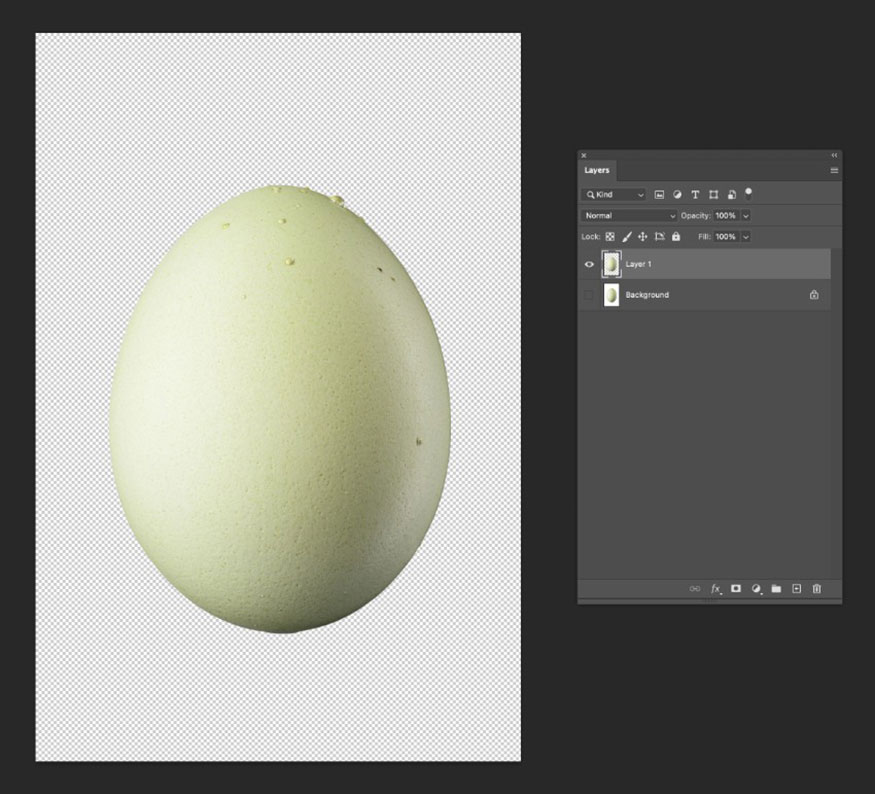Collapse Layers panel to icons
875x794 pixels.
(x=834, y=155)
